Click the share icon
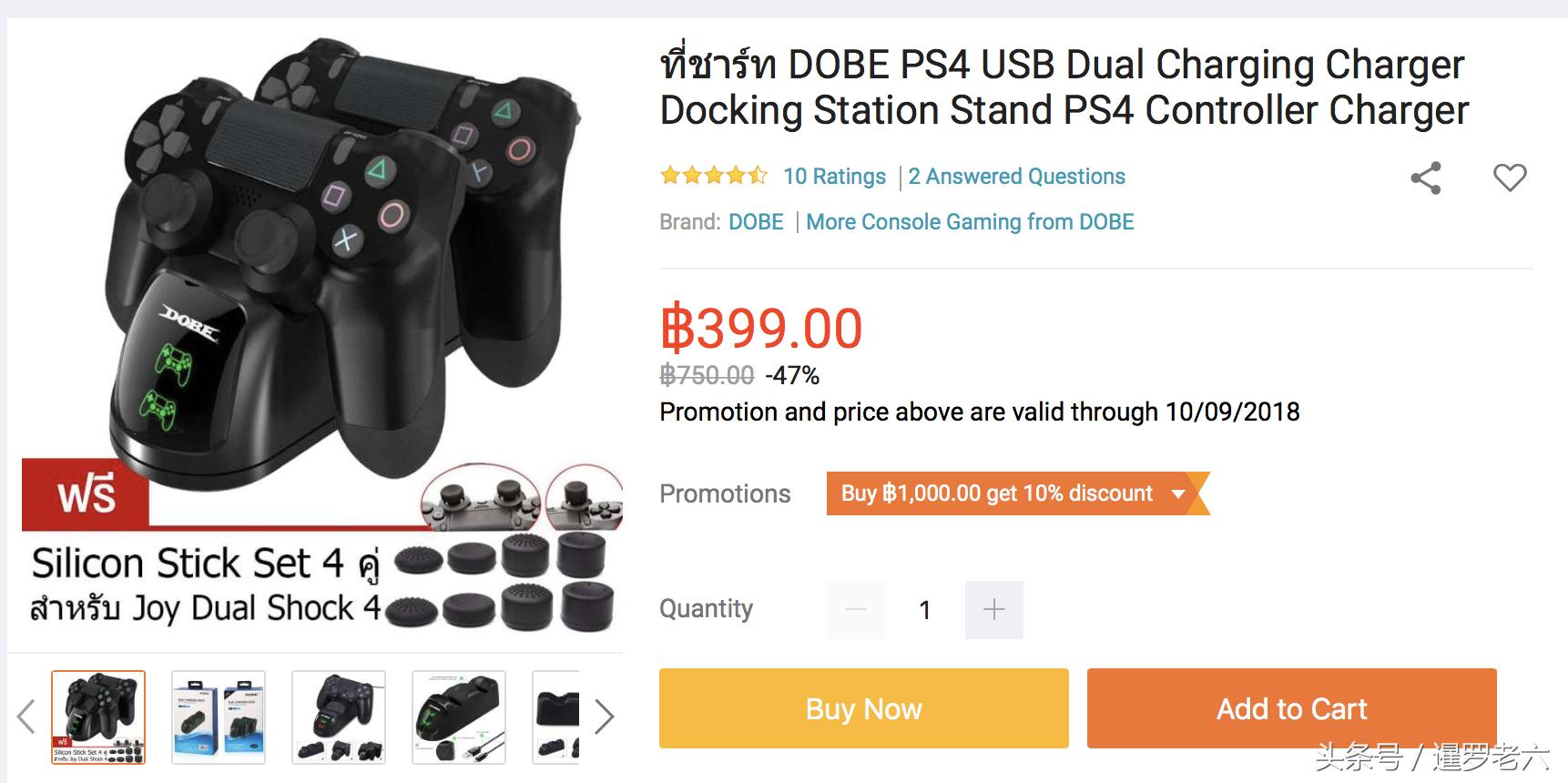The width and height of the screenshot is (1568, 783). coord(1426,178)
